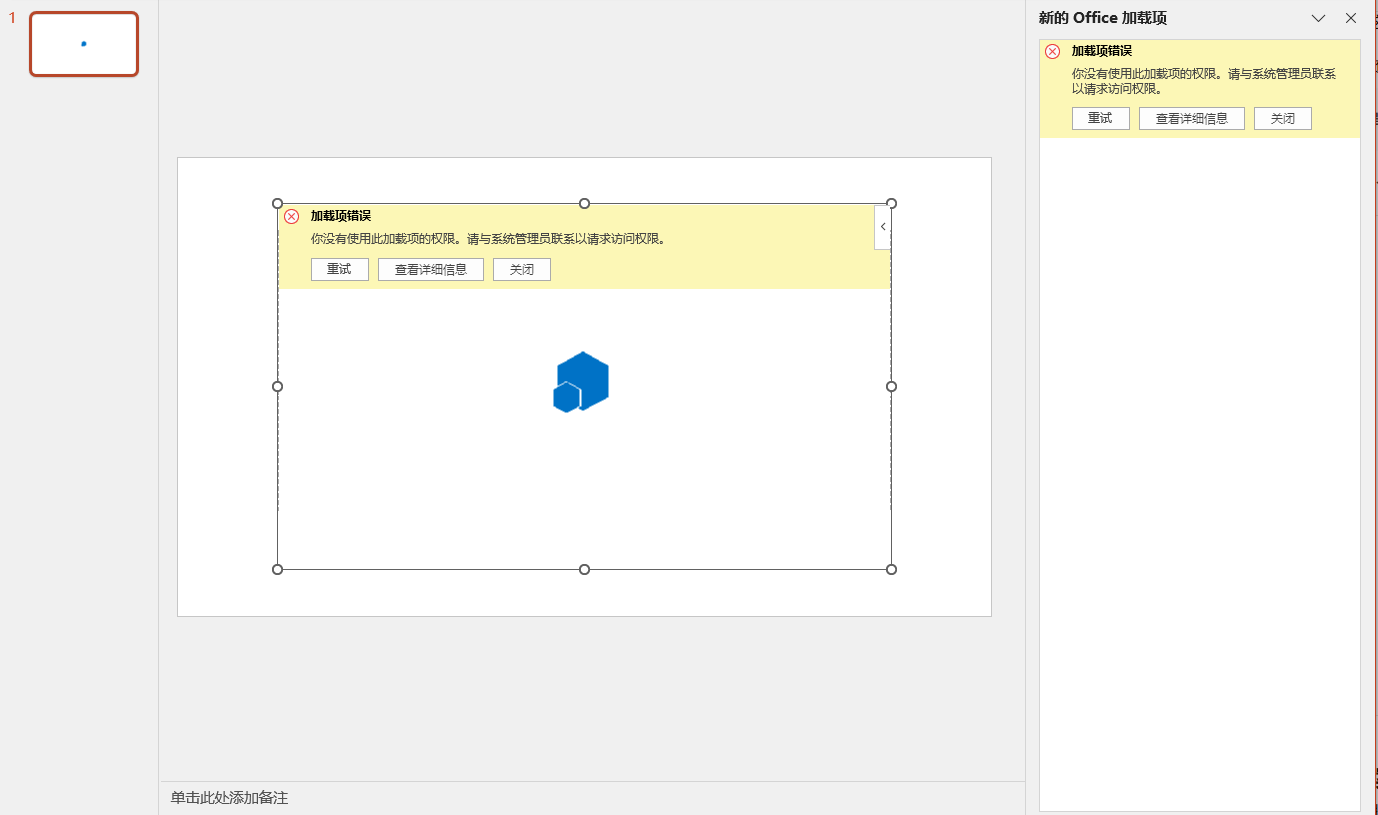Click 关闭 button in the slide add-in
The width and height of the screenshot is (1378, 815).
click(522, 270)
